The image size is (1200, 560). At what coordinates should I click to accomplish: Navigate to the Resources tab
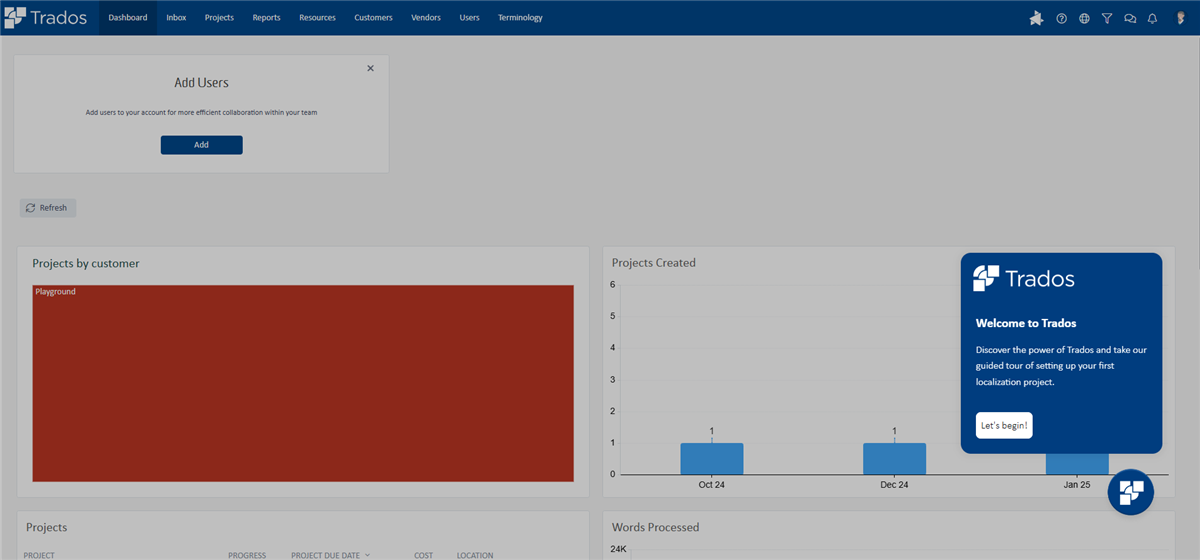click(x=317, y=18)
